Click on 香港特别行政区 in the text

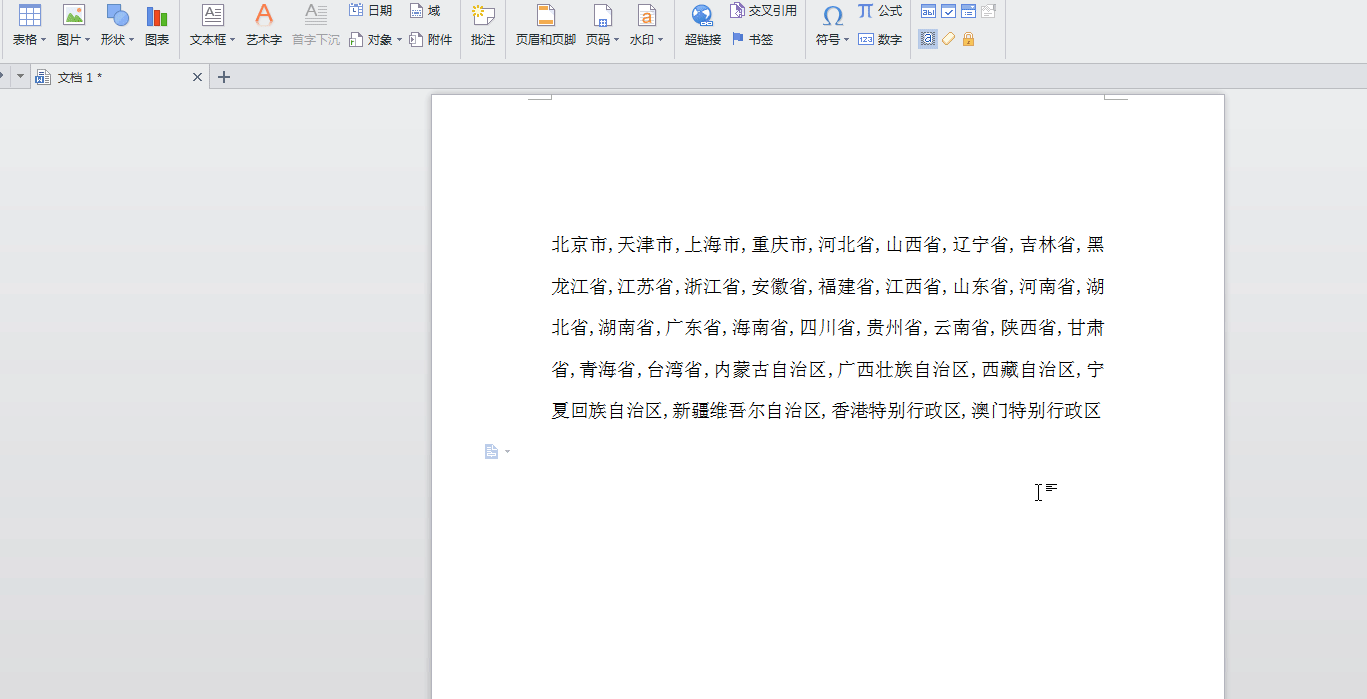[x=896, y=411]
